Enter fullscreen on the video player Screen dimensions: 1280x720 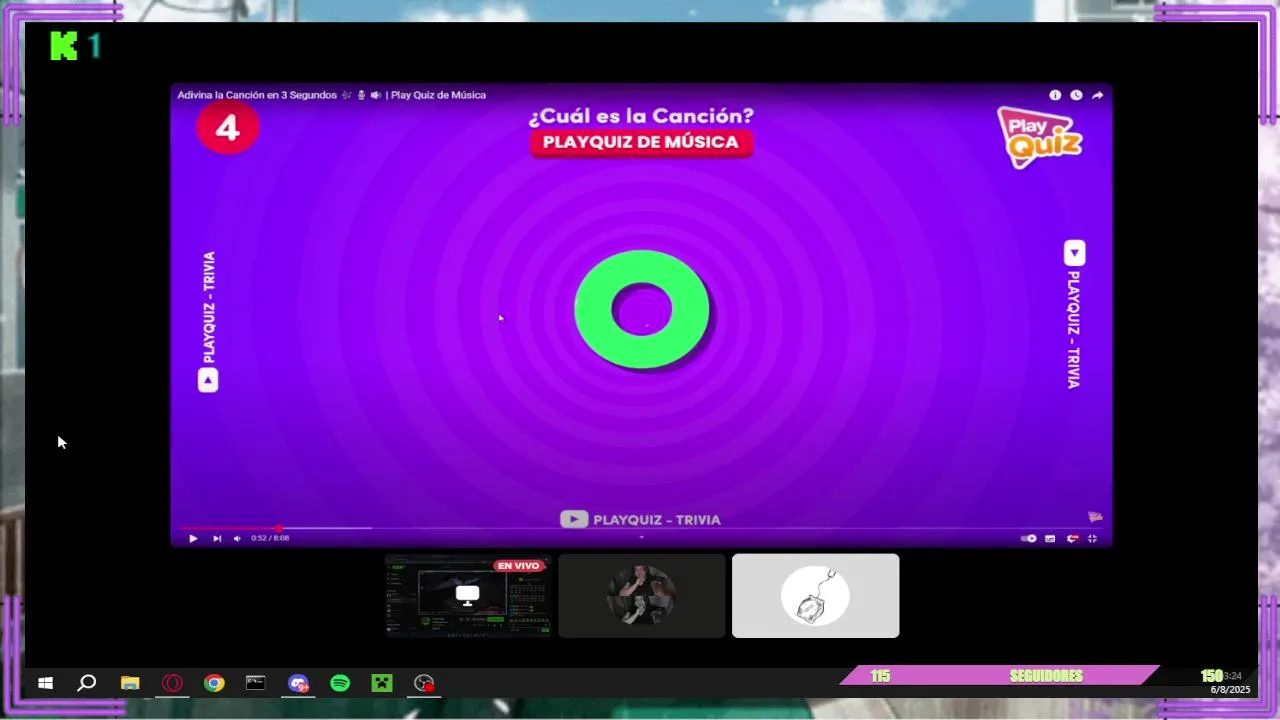pos(1092,538)
